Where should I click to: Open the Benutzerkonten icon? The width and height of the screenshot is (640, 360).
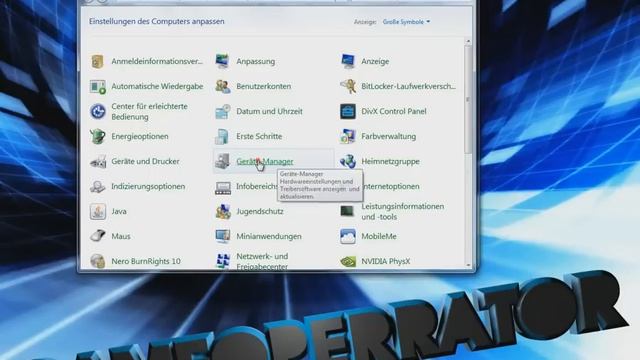point(222,87)
